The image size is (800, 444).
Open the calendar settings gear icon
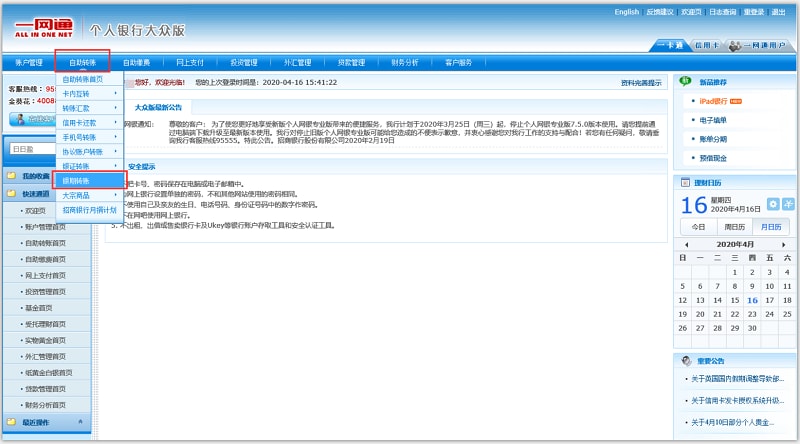774,204
